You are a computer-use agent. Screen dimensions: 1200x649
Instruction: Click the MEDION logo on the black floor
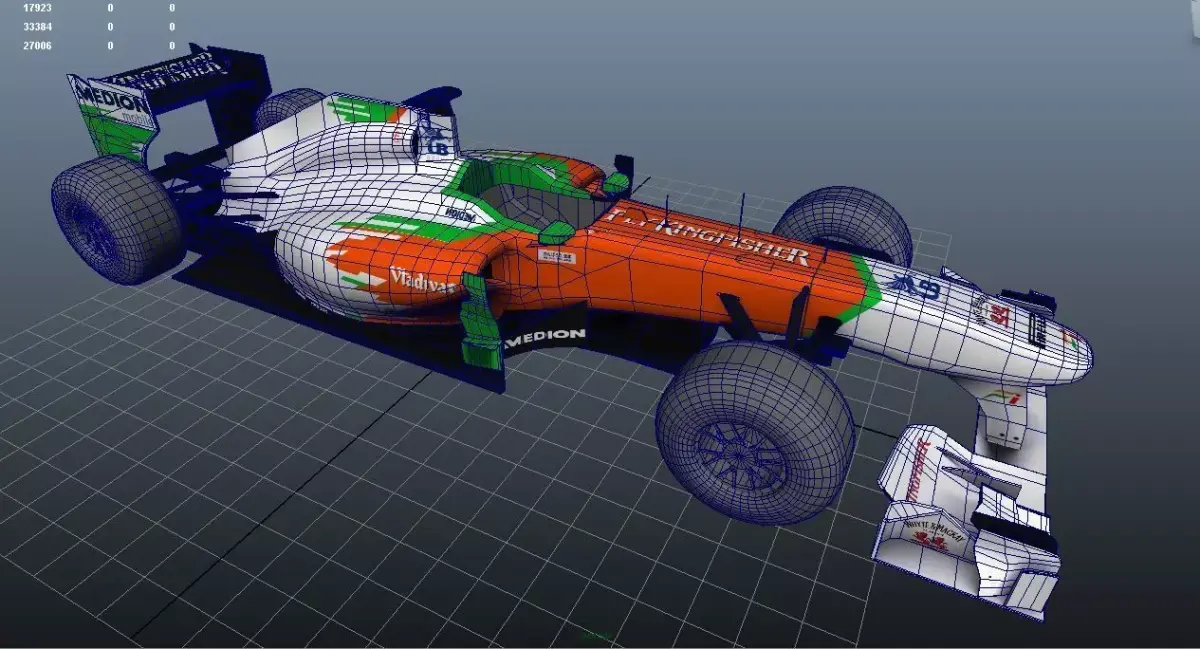pos(545,336)
